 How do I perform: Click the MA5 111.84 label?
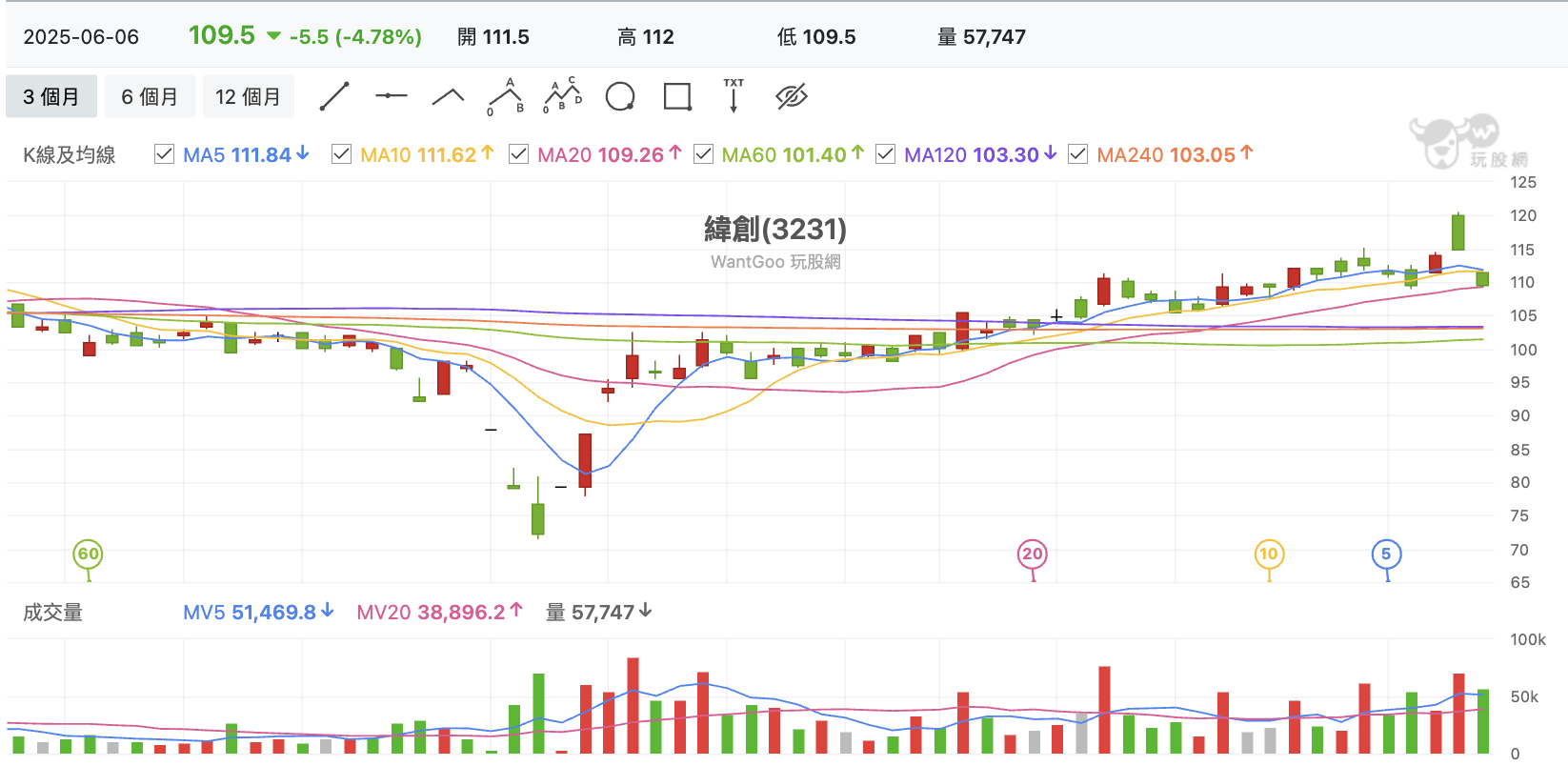click(246, 154)
